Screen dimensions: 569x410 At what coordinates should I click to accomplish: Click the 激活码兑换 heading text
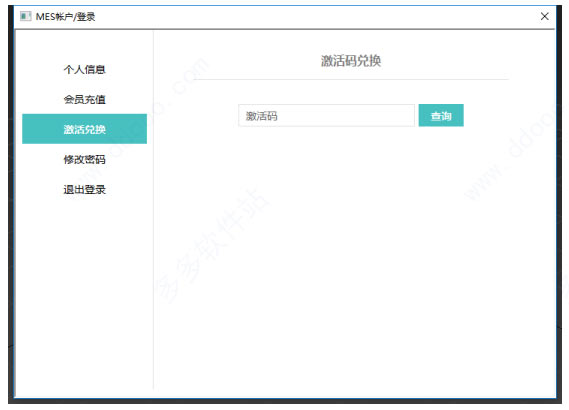point(351,61)
